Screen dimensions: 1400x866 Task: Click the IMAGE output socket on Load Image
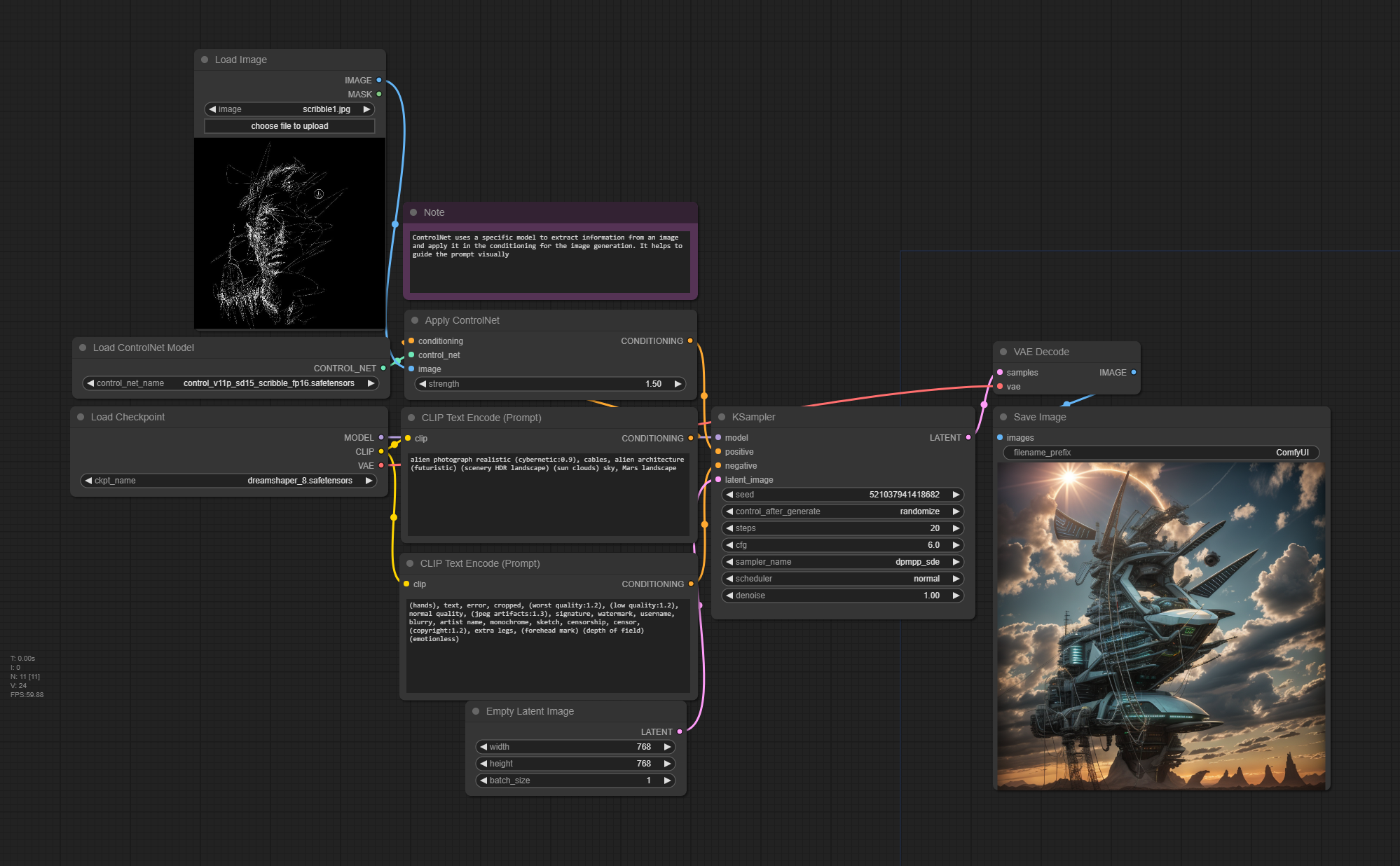pyautogui.click(x=379, y=80)
